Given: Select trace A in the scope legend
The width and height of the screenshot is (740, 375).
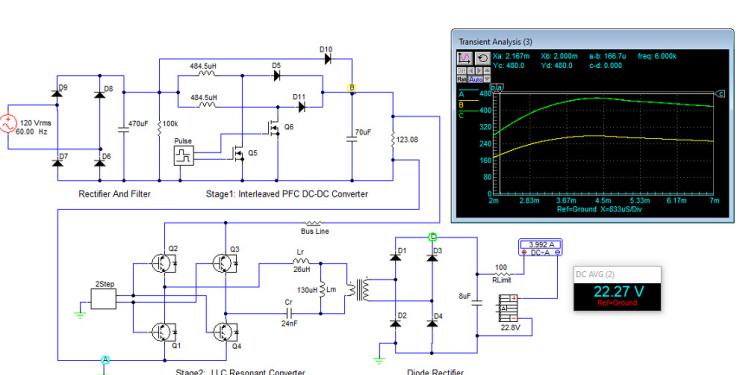Looking at the screenshot, I should [x=461, y=94].
